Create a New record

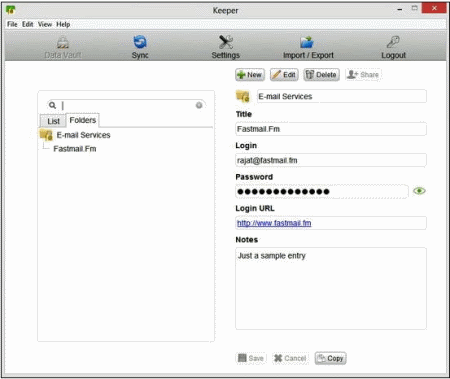(250, 75)
